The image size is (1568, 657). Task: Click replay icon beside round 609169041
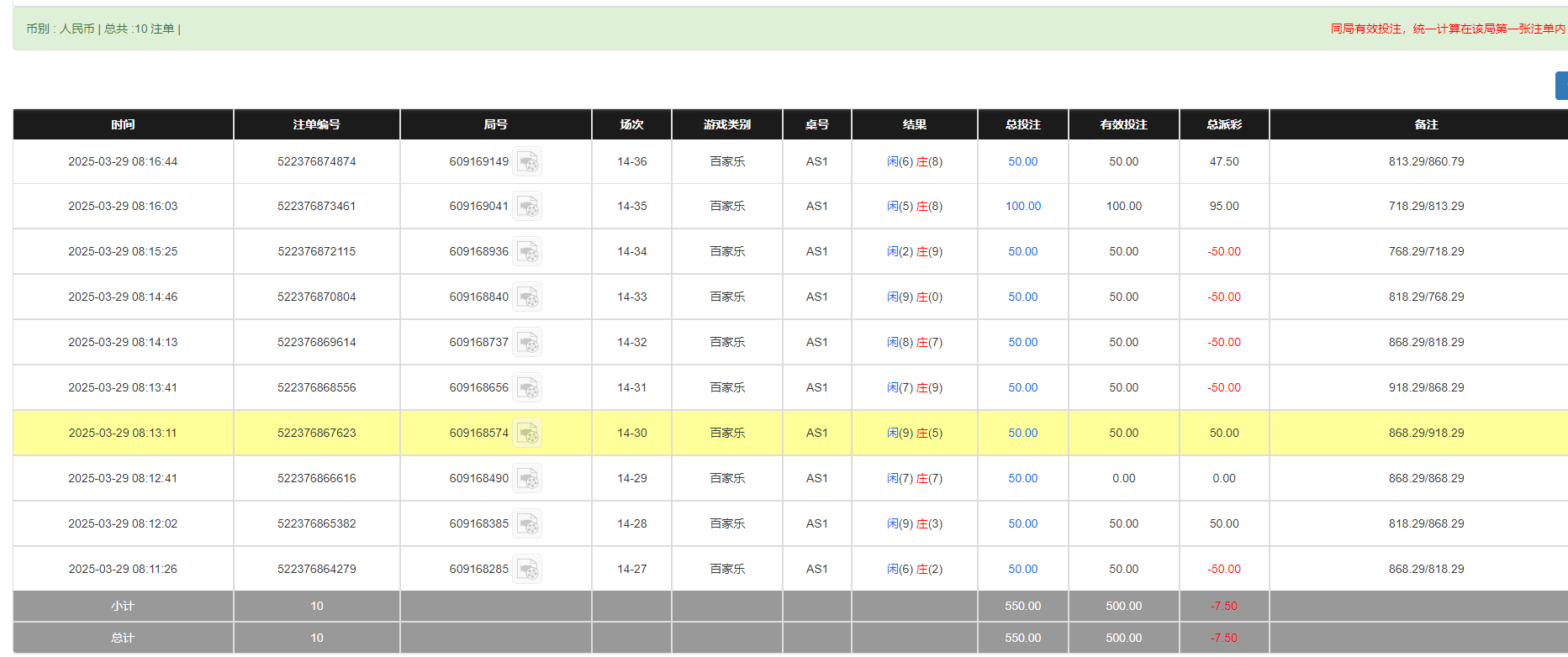point(527,207)
